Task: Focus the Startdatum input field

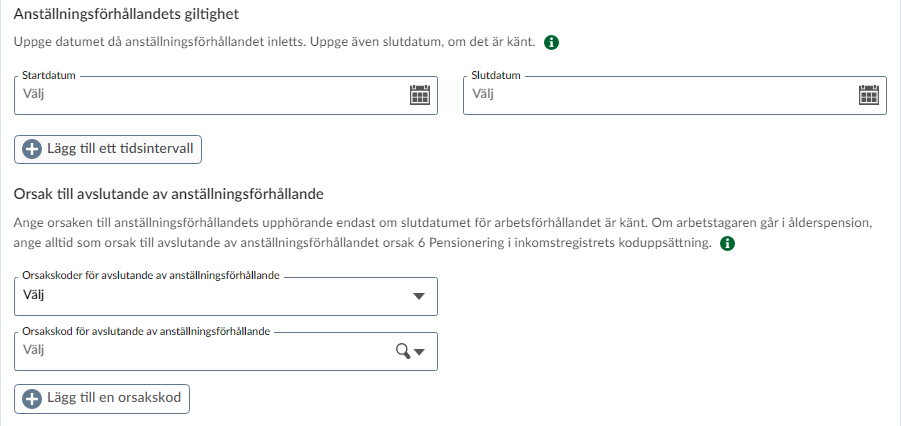Action: (x=200, y=95)
